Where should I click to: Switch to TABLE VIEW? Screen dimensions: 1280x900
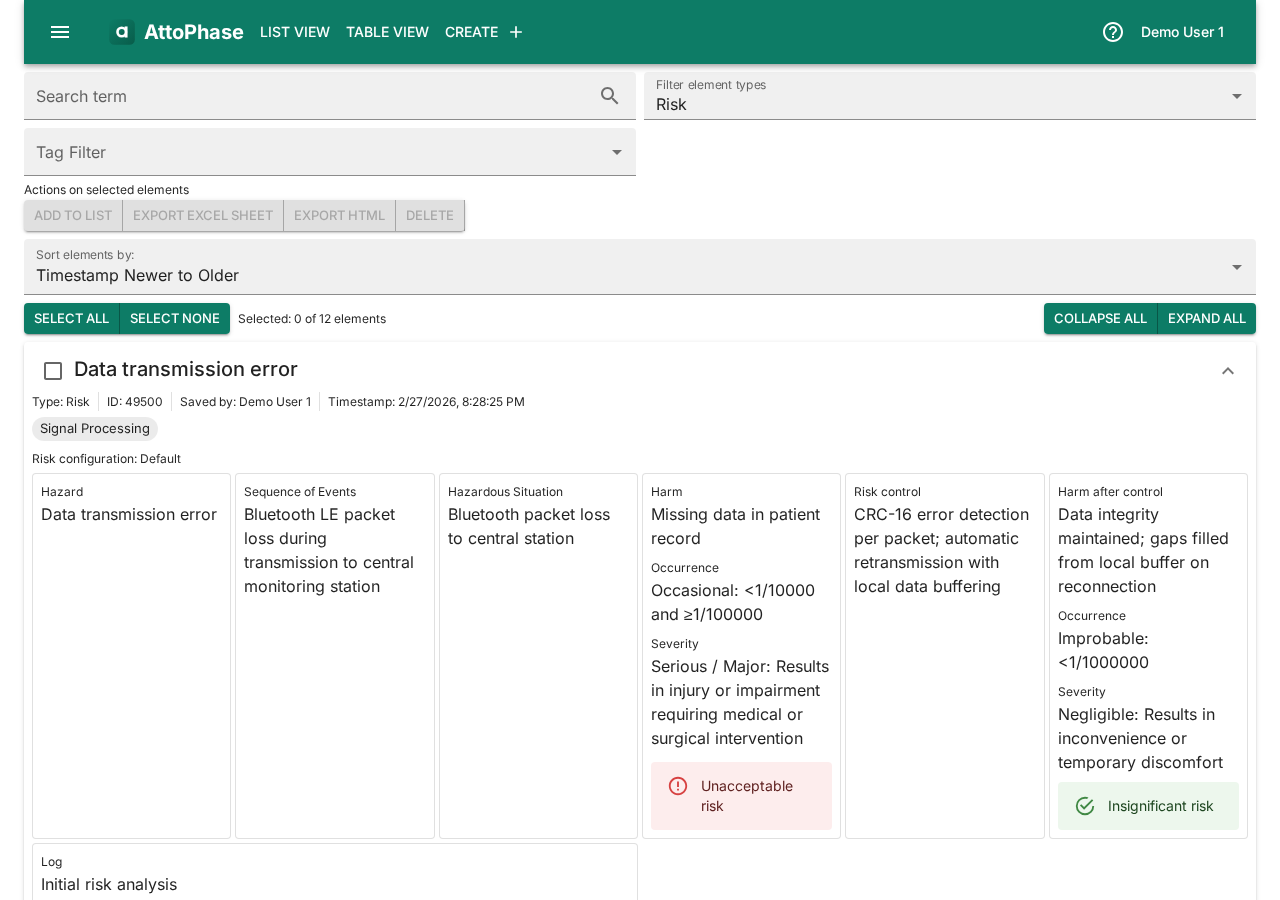click(x=387, y=30)
